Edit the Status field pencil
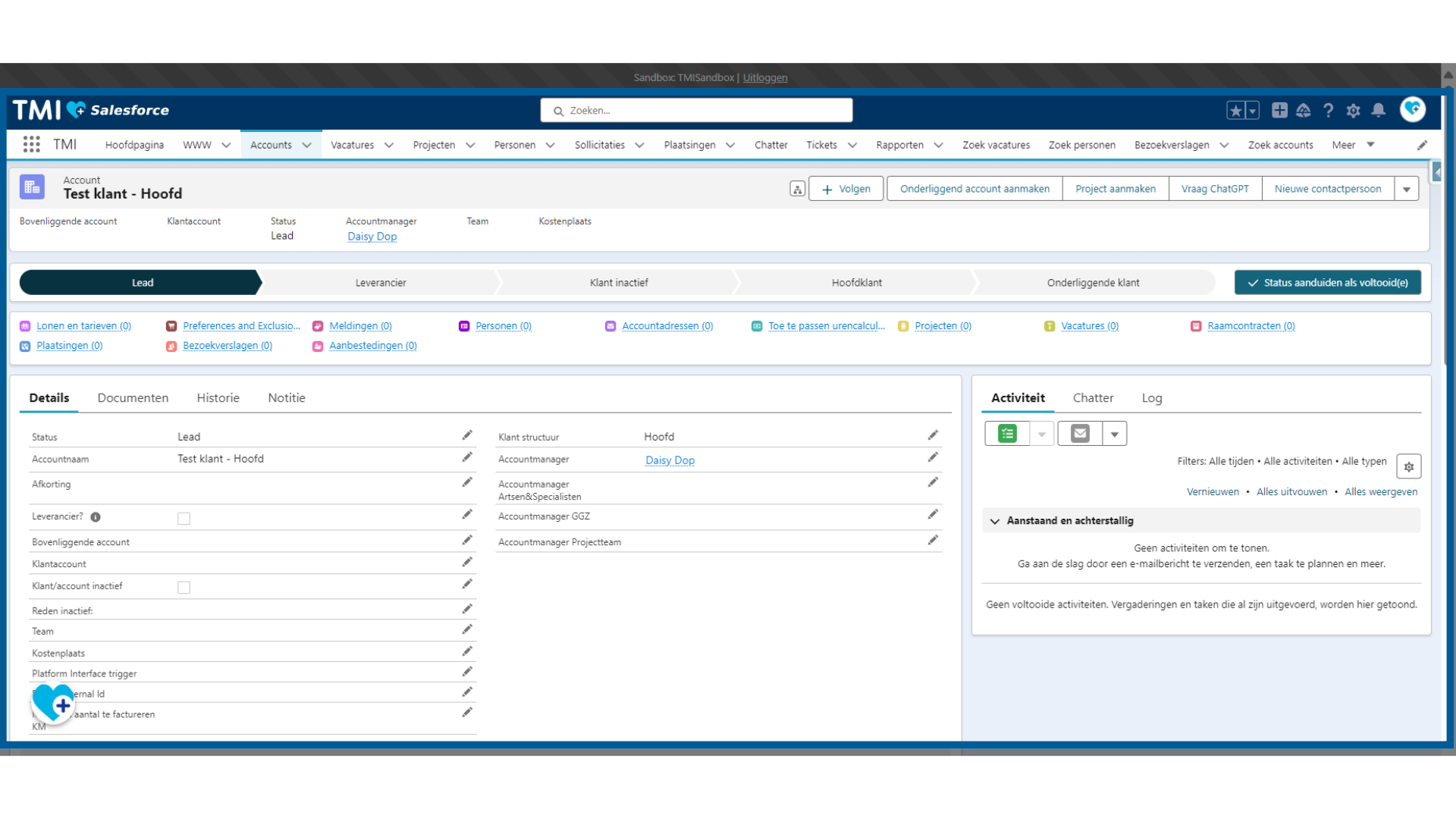Viewport: 1456px width, 819px height. tap(467, 435)
